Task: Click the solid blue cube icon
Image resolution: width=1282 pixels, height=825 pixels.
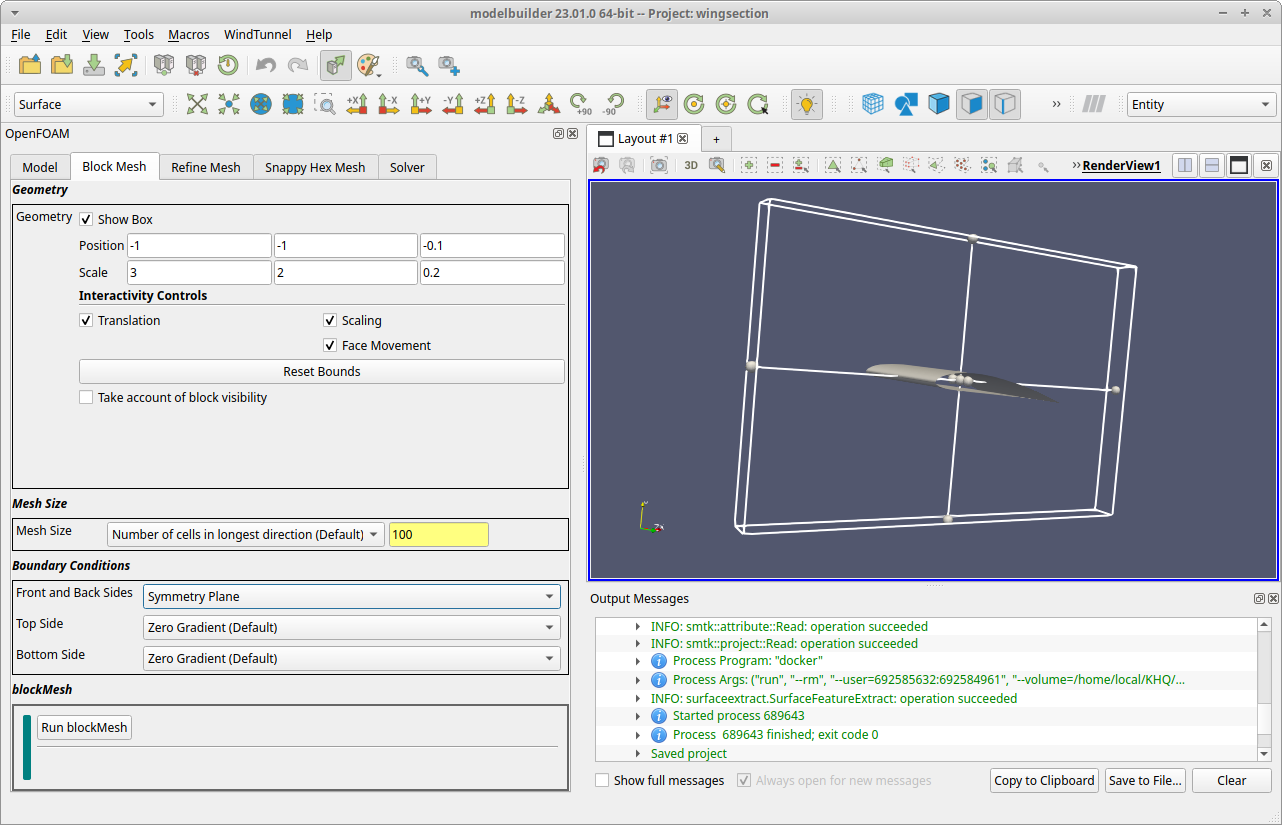Action: coord(938,104)
